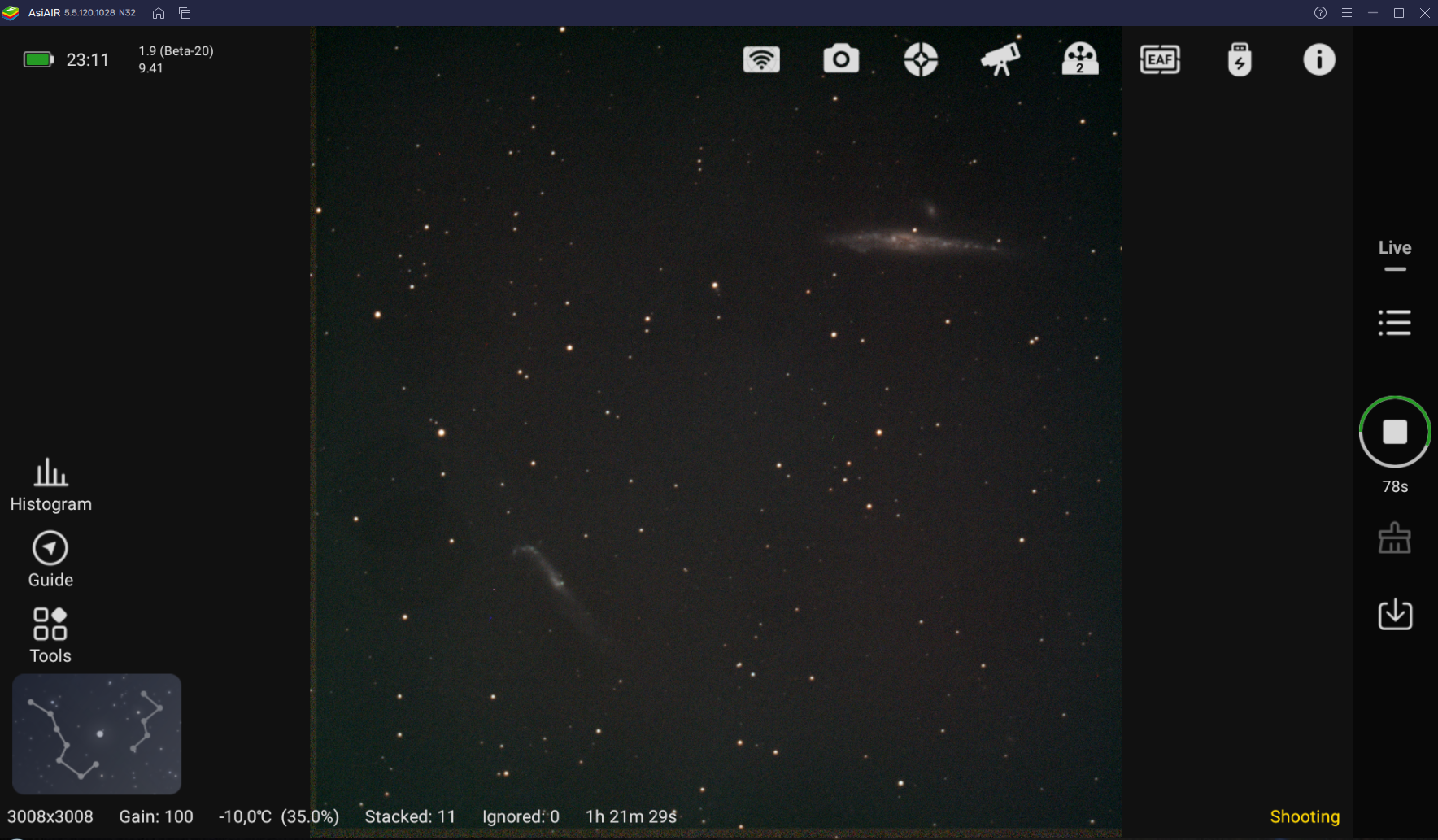Clear the stack with the broom icon

(x=1395, y=538)
